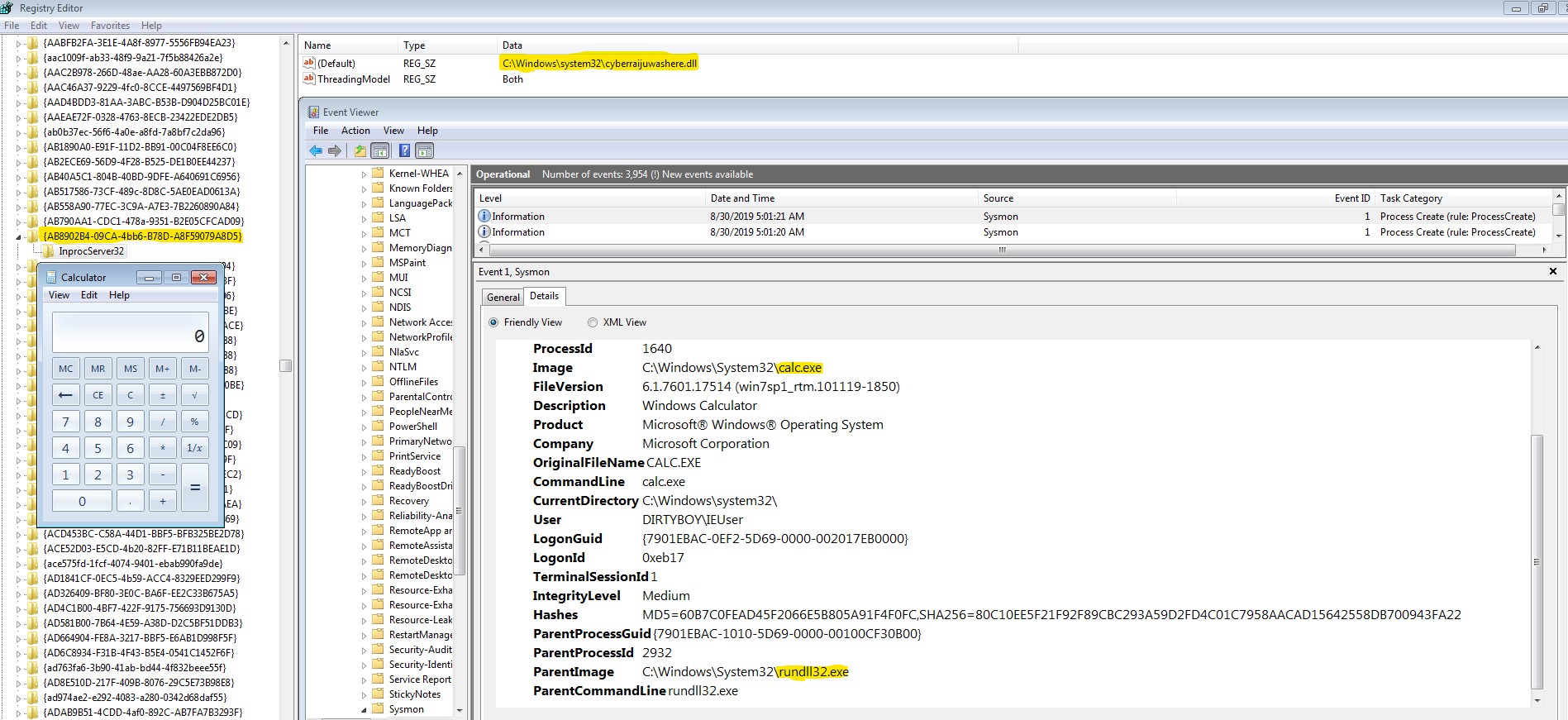Select the XML View radio button
Image resolution: width=1568 pixels, height=720 pixels.
(593, 322)
